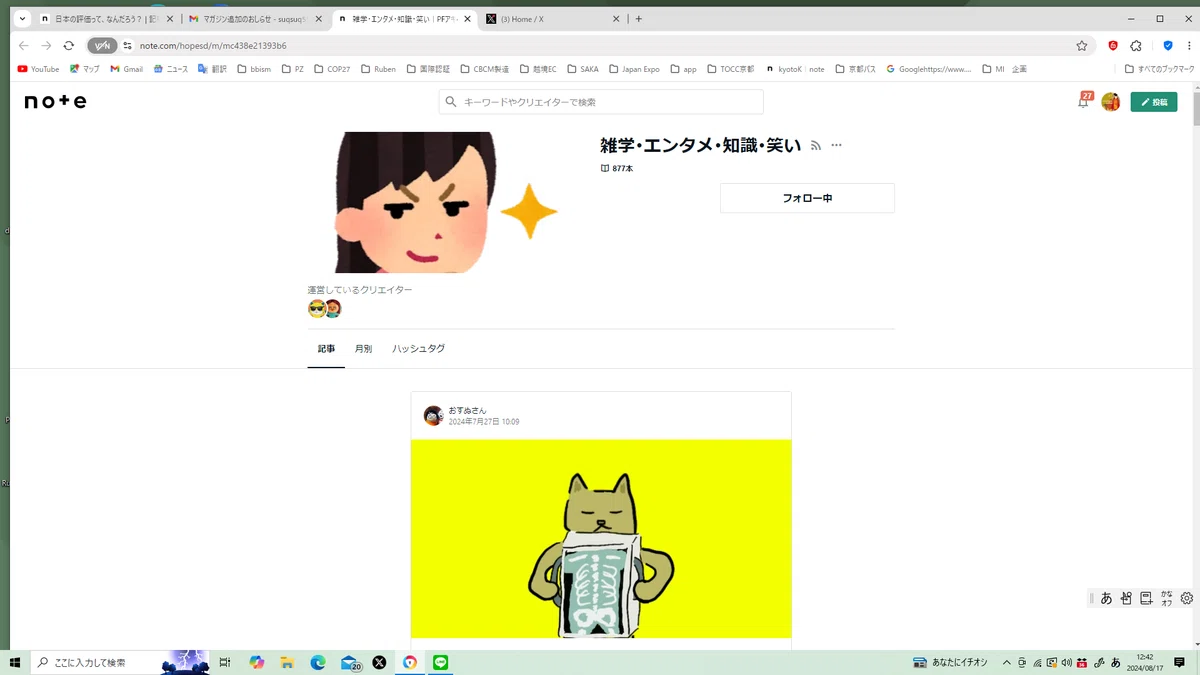This screenshot has height=675, width=1200.
Task: Open the 翻訳 translate bookmark
Action: click(x=212, y=69)
